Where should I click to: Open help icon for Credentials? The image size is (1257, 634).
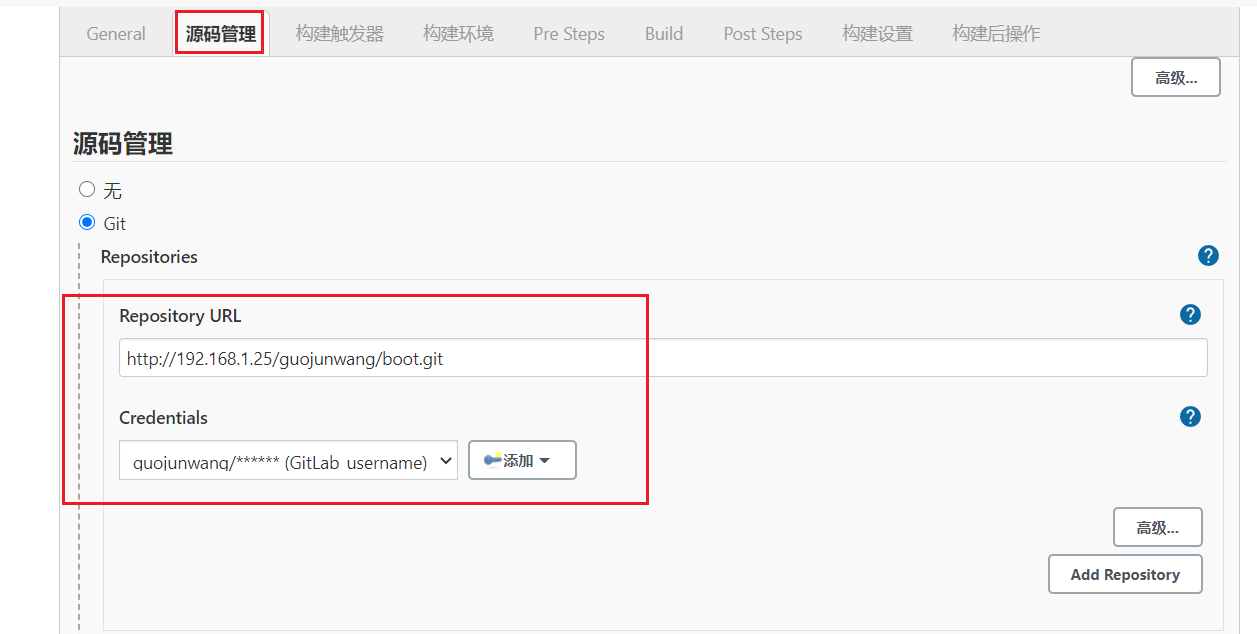coord(1190,417)
